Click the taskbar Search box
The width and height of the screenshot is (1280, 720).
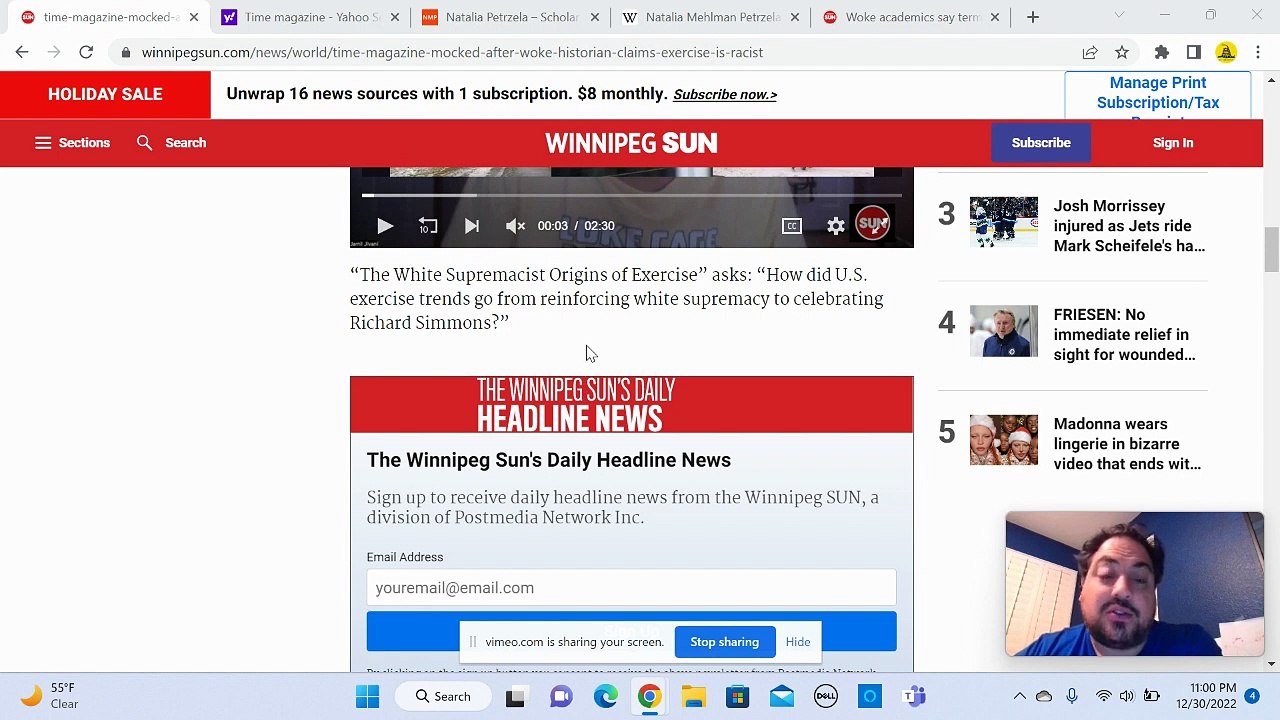444,697
